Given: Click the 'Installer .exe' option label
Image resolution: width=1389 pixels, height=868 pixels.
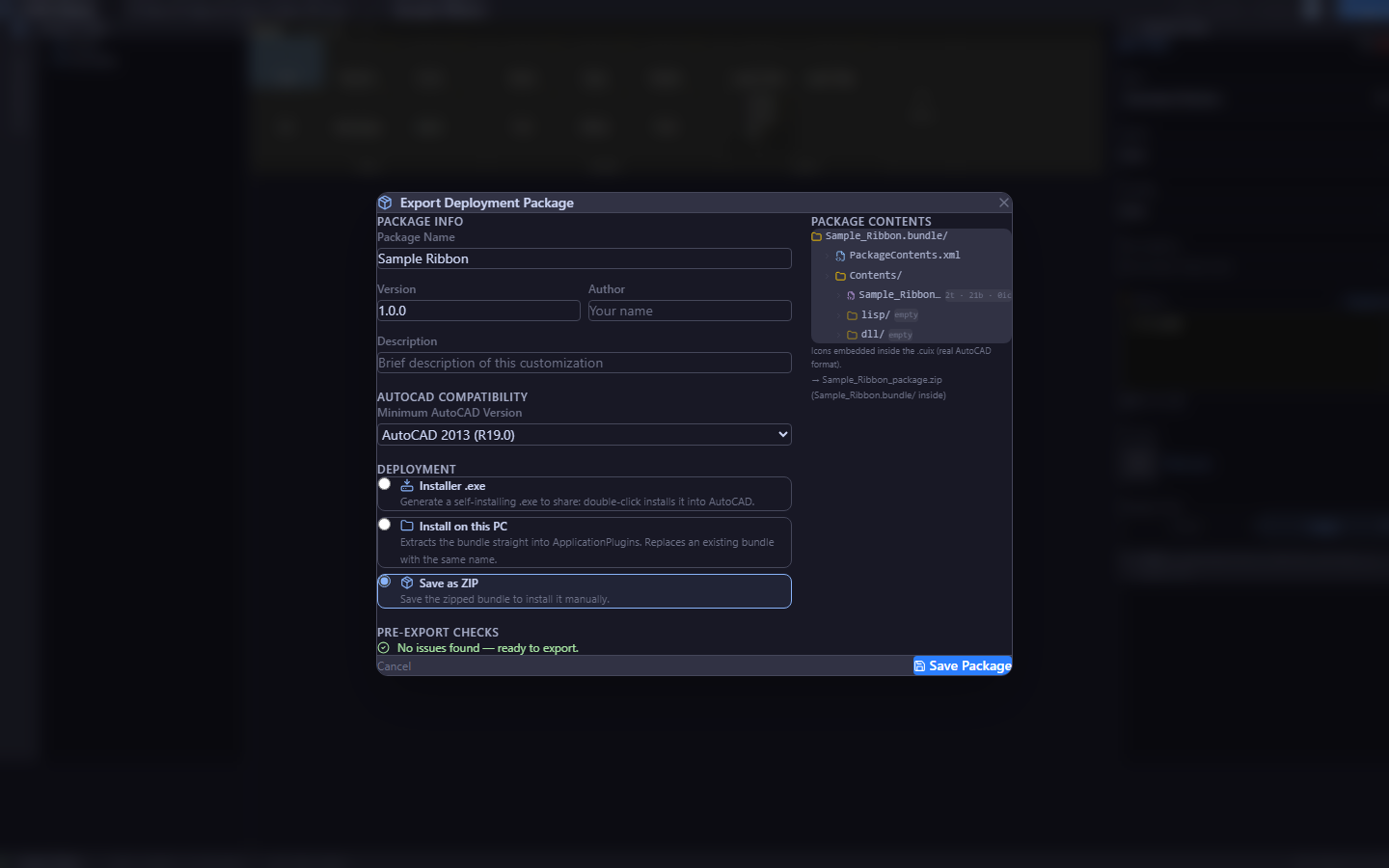Looking at the screenshot, I should pyautogui.click(x=452, y=486).
